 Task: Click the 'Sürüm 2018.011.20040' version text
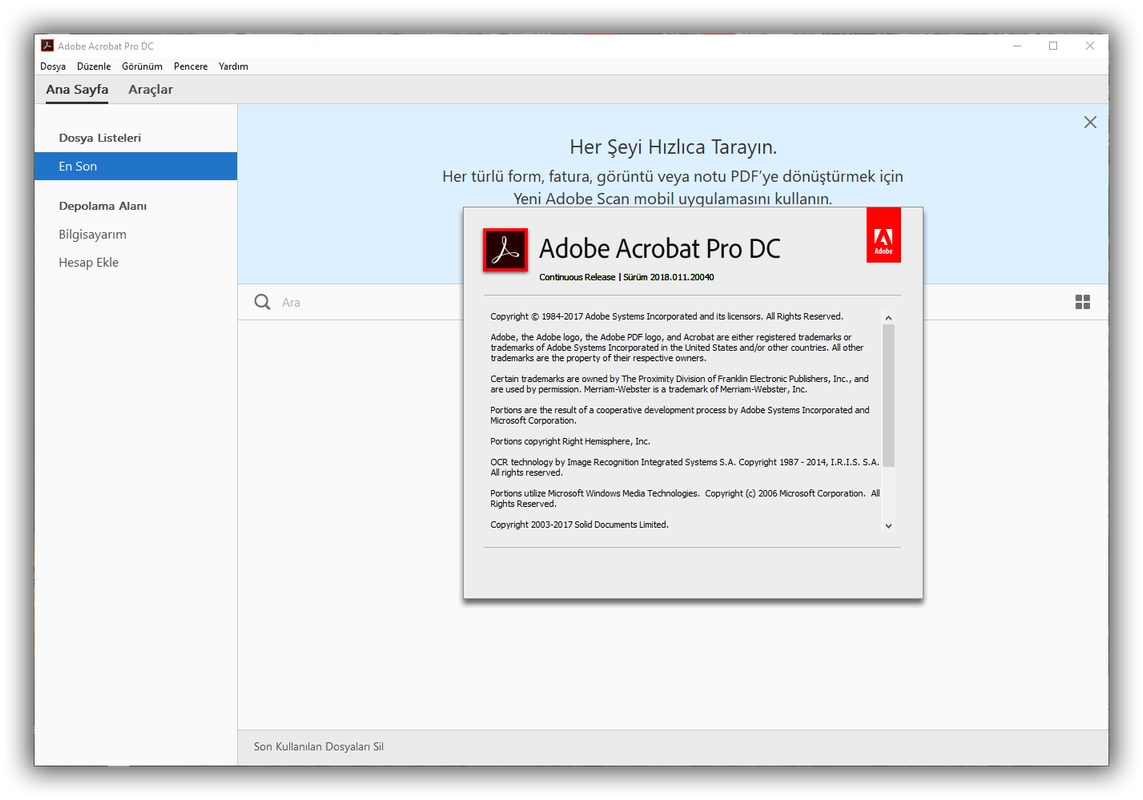point(668,277)
